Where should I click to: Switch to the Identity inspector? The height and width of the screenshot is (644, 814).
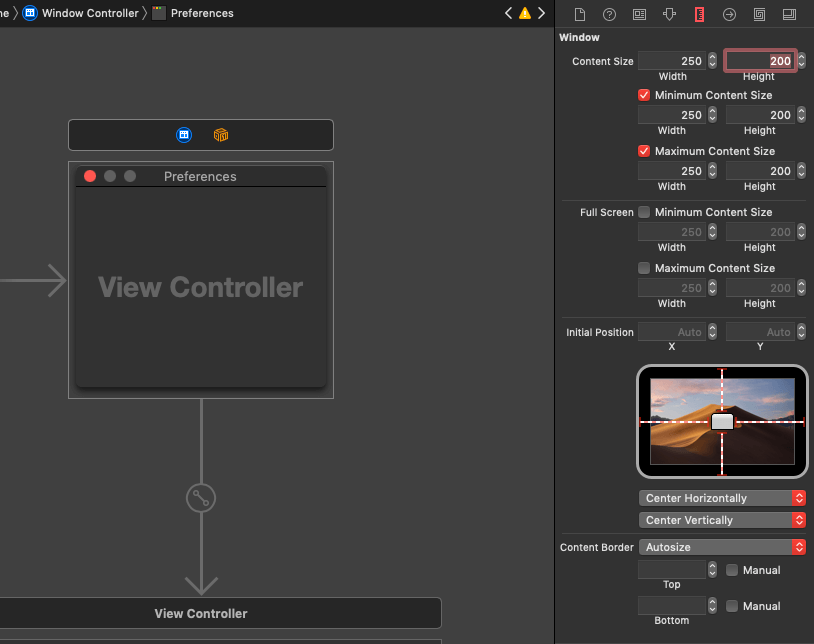click(639, 14)
